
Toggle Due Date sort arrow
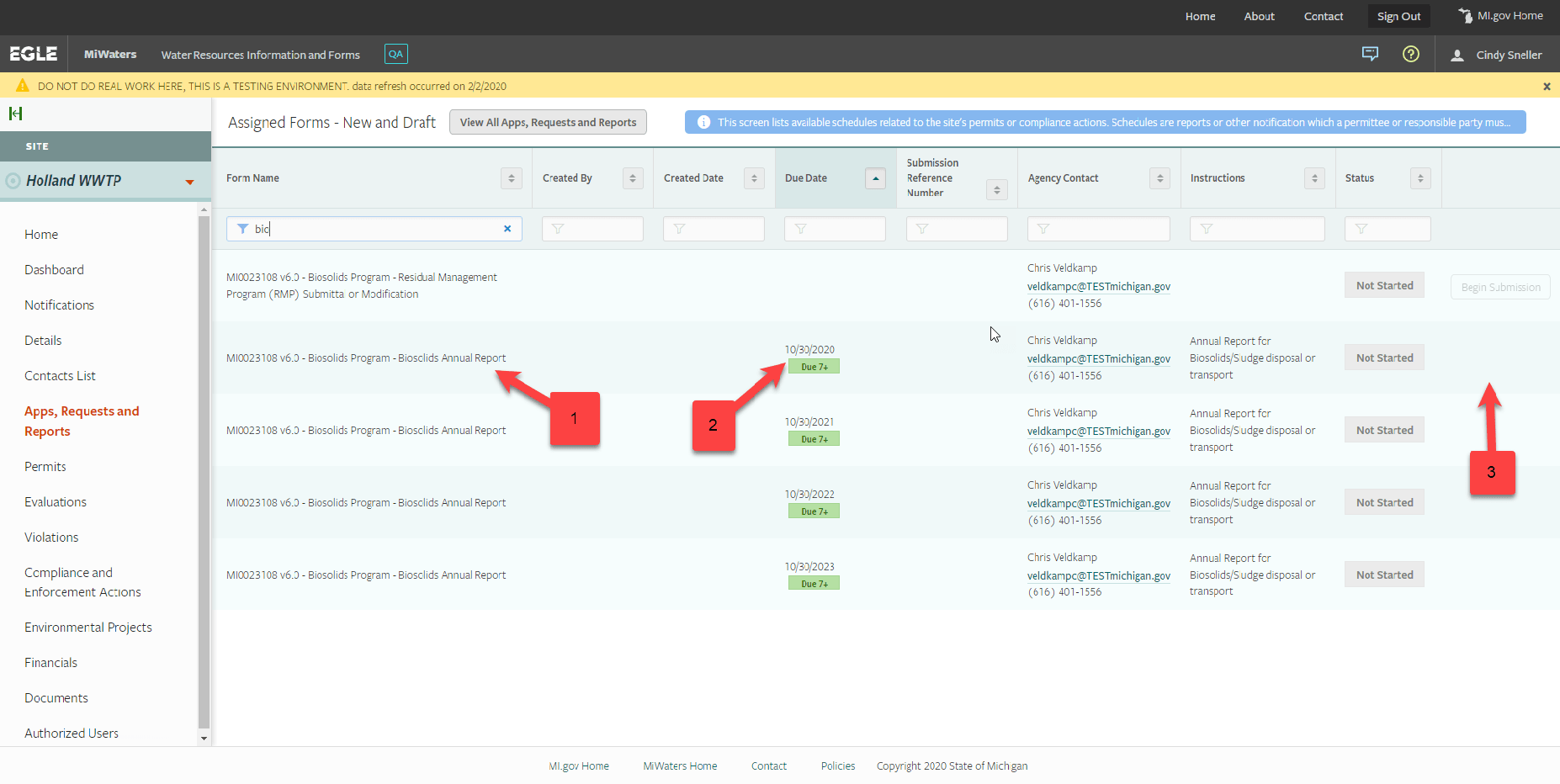coord(875,178)
